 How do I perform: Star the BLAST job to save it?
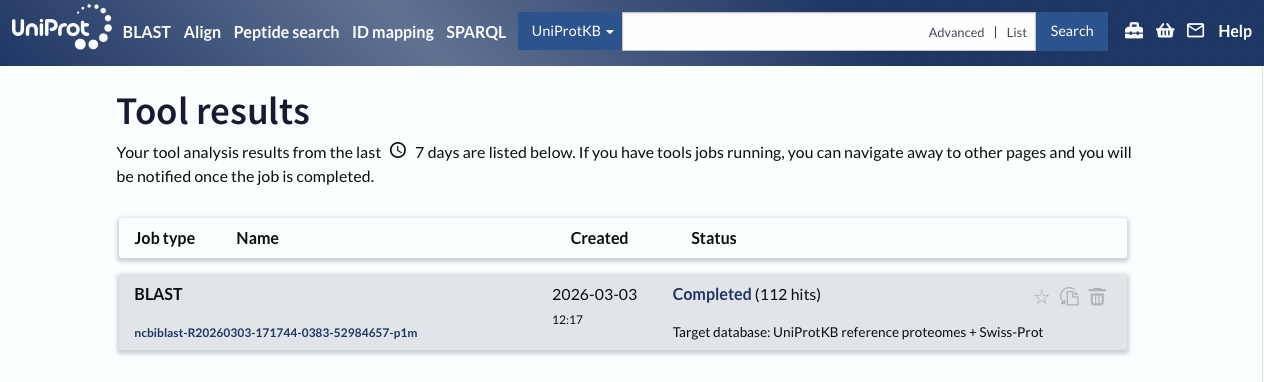point(1041,296)
